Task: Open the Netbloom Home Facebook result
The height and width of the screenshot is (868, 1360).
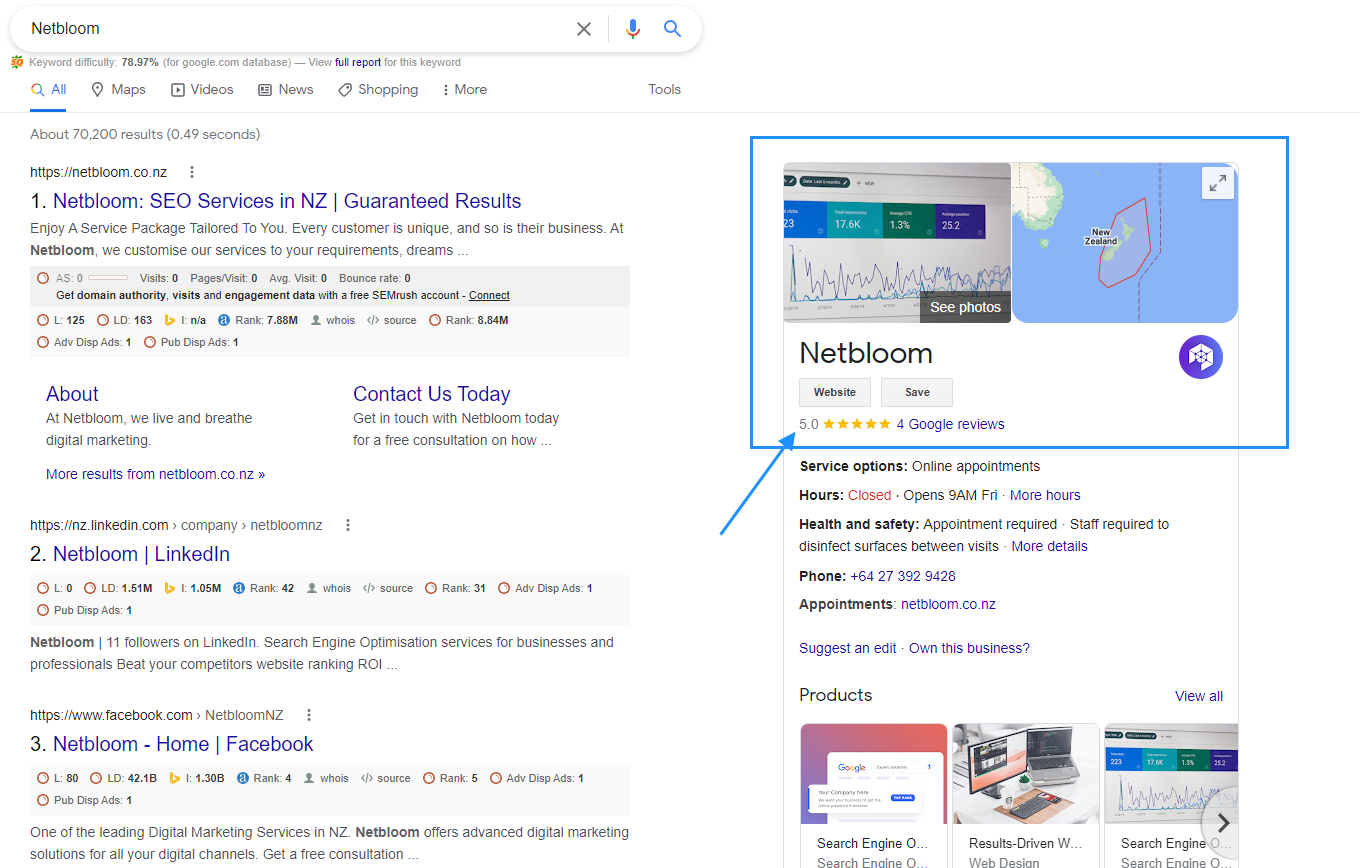Action: tap(183, 744)
